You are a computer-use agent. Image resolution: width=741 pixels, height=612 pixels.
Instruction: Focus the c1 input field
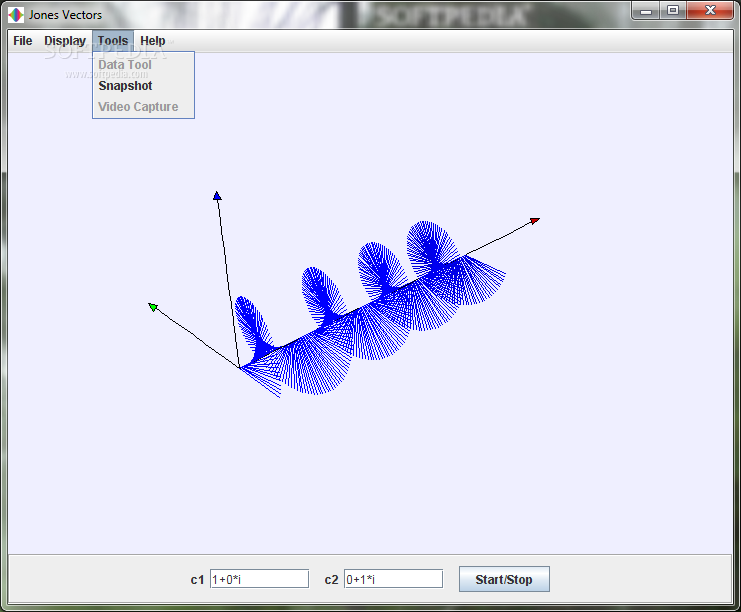tap(259, 579)
